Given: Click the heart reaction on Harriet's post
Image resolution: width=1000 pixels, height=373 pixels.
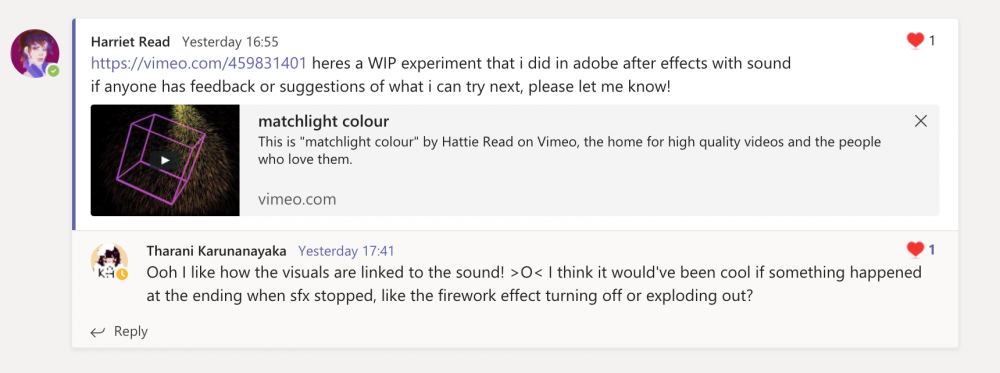Looking at the screenshot, I should [915, 41].
